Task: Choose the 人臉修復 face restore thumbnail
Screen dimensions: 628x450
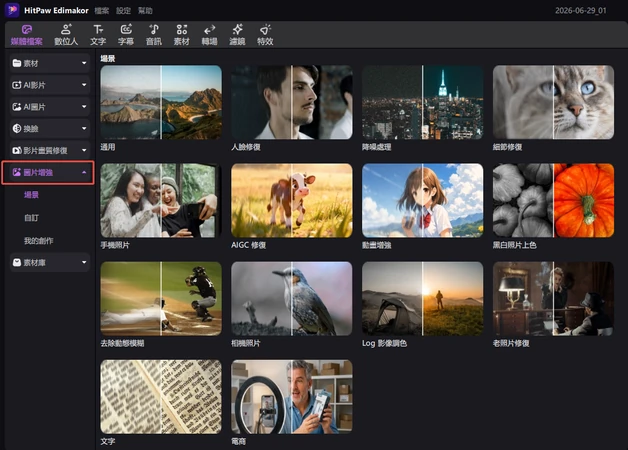Action: pyautogui.click(x=292, y=102)
